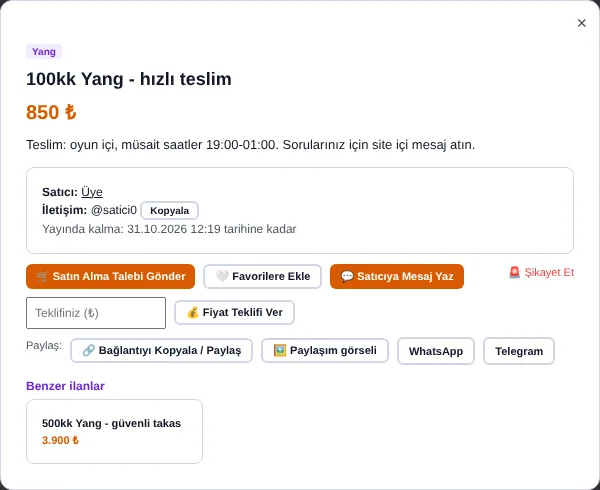Viewport: 600px width, 490px height.
Task: Click the @satici0 contact handle
Action: 114,210
